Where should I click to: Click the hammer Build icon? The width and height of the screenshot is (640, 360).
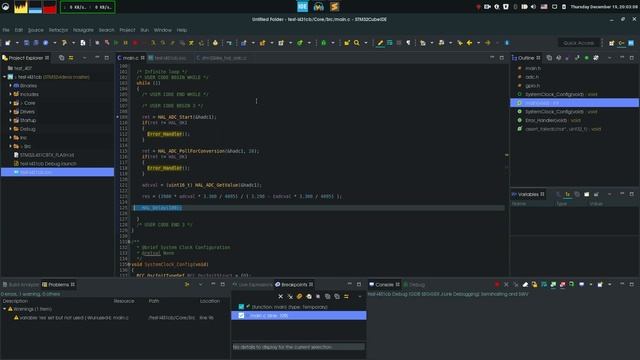[64, 43]
